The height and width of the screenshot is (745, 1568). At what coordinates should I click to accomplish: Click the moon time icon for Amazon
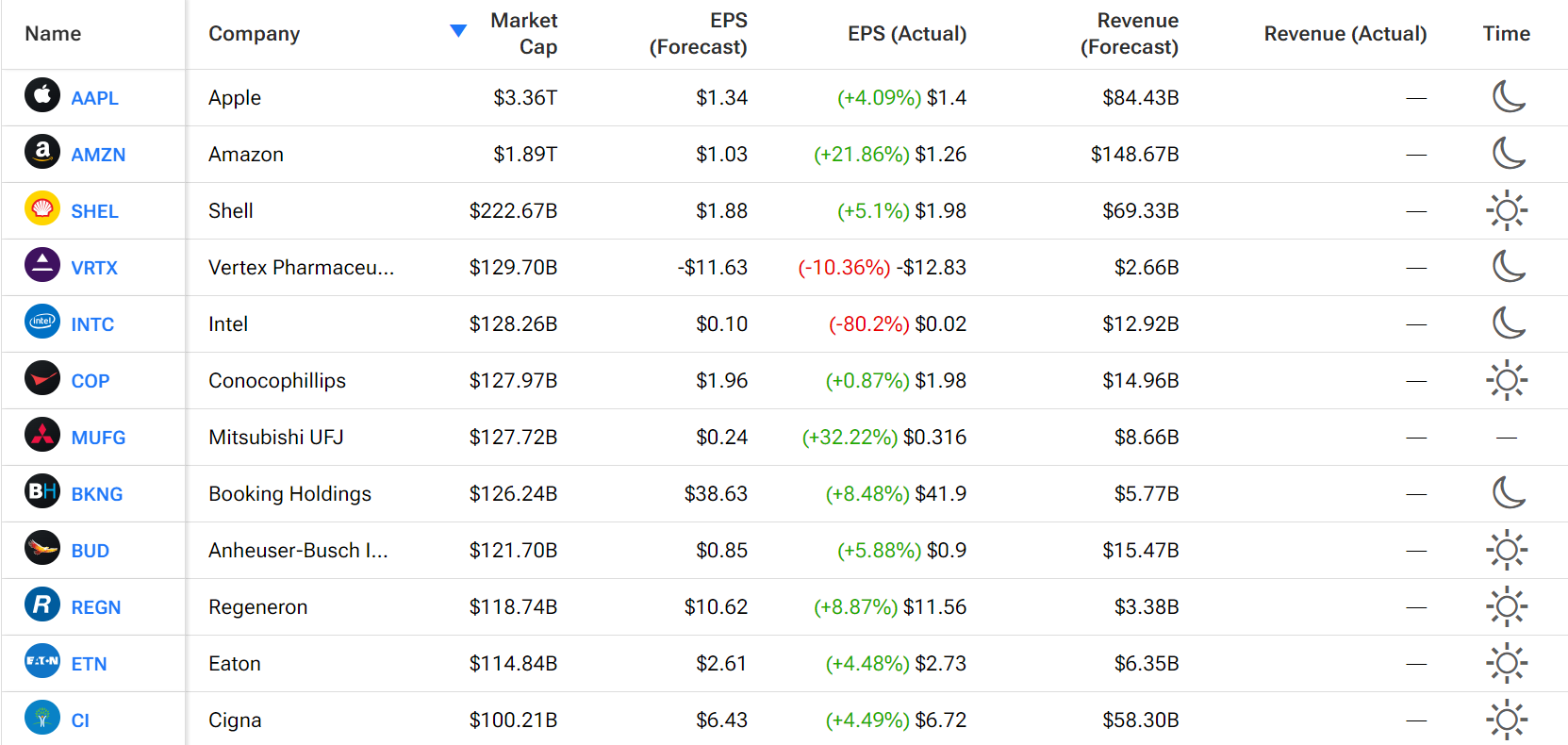coord(1508,153)
